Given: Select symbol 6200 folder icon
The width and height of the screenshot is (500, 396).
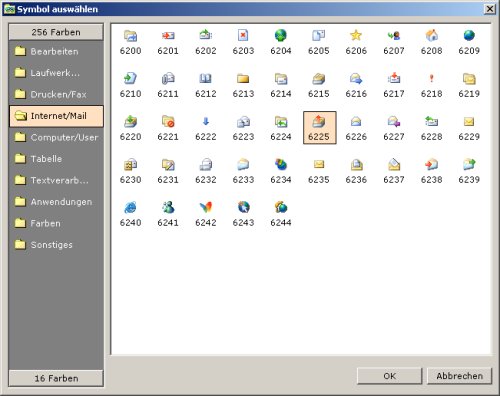Looking at the screenshot, I should (130, 35).
